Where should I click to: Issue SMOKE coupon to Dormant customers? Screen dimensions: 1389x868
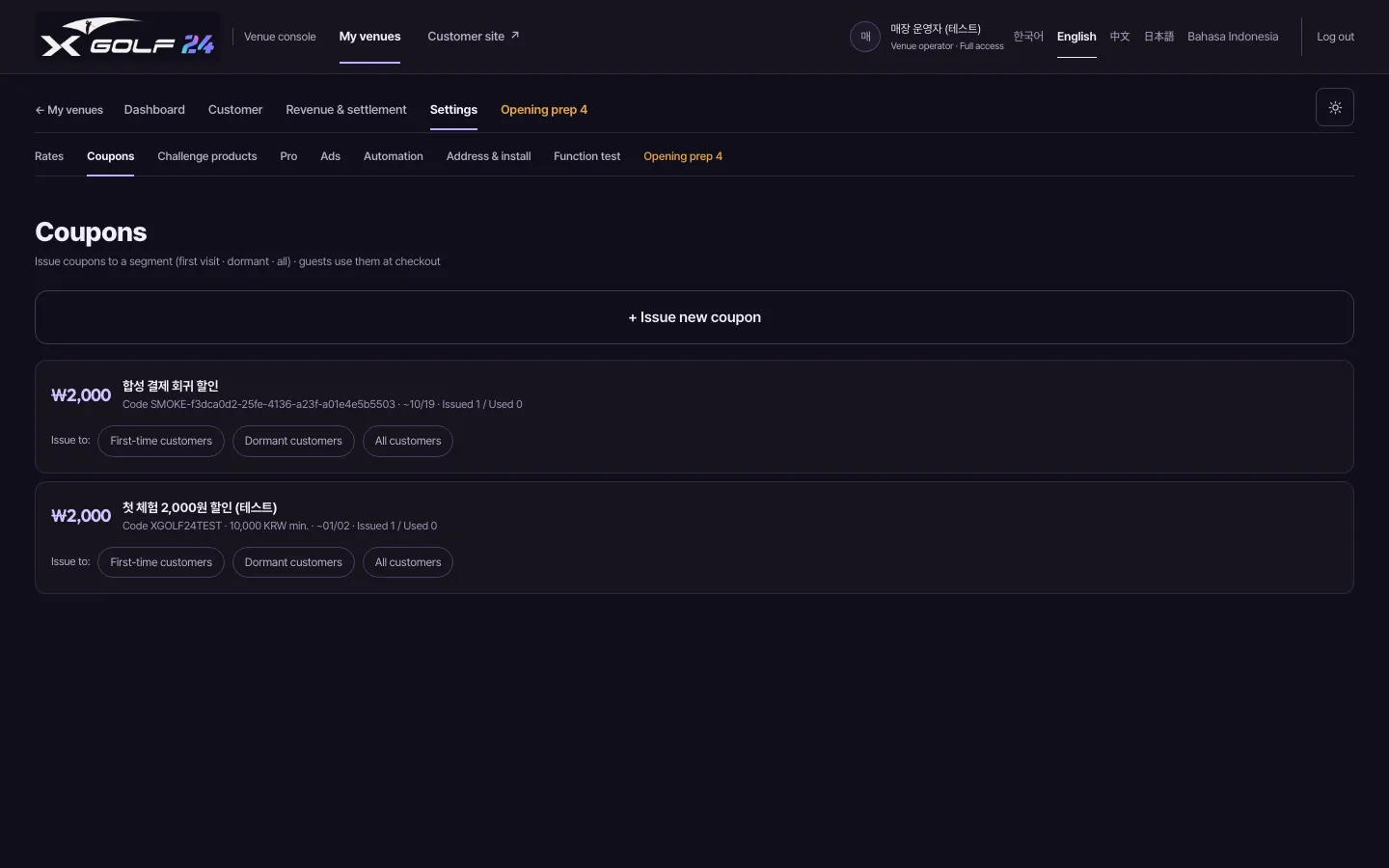point(293,441)
